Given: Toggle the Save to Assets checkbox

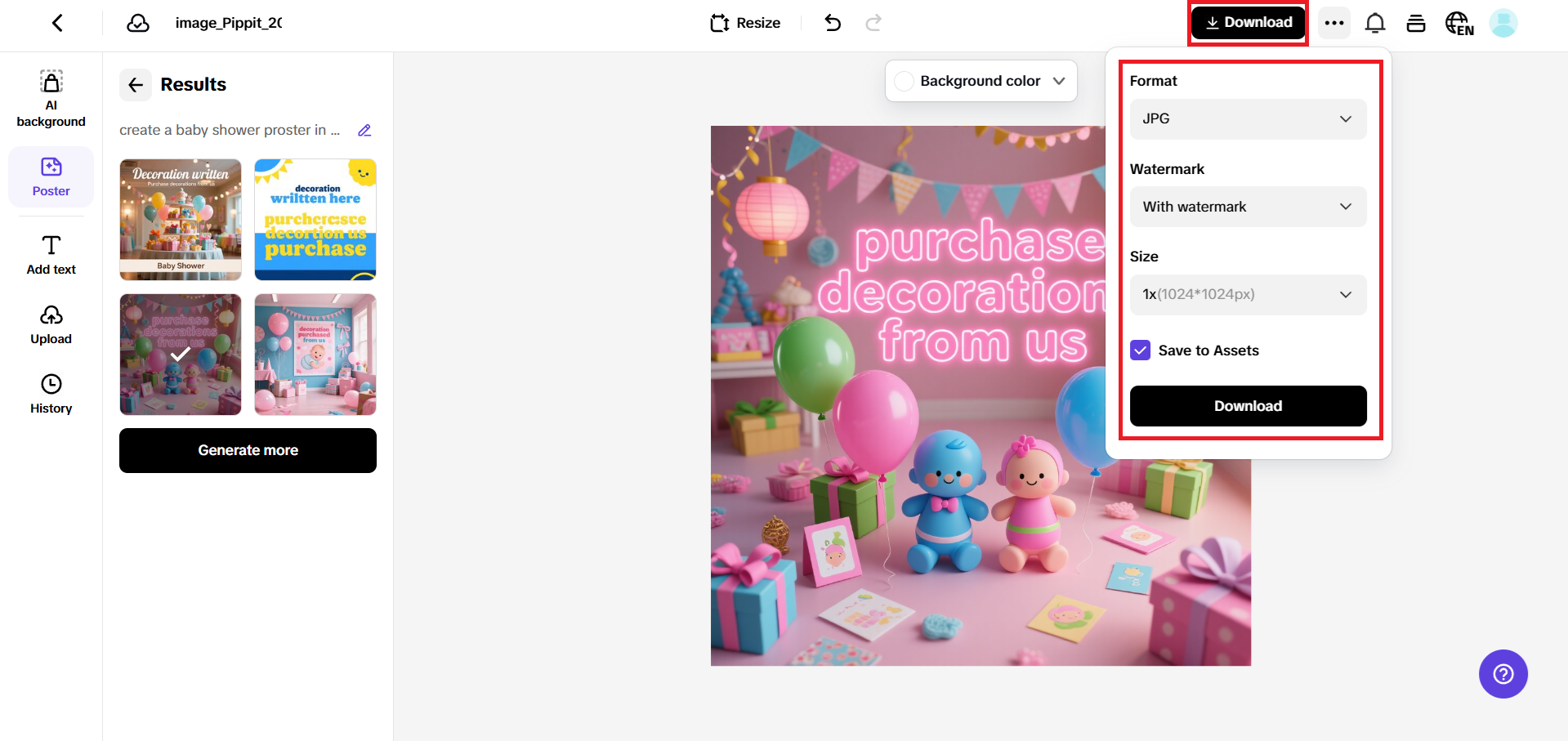Looking at the screenshot, I should [x=1141, y=350].
